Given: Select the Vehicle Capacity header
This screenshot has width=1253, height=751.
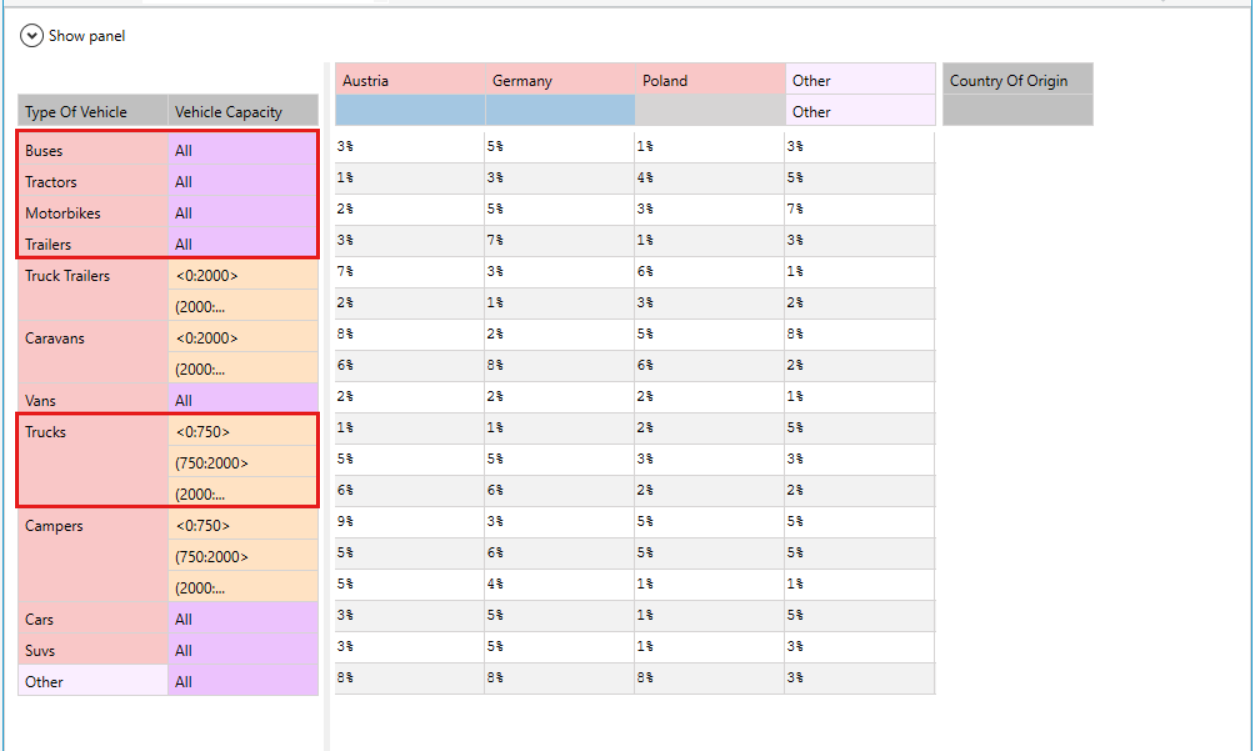Looking at the screenshot, I should tap(243, 112).
